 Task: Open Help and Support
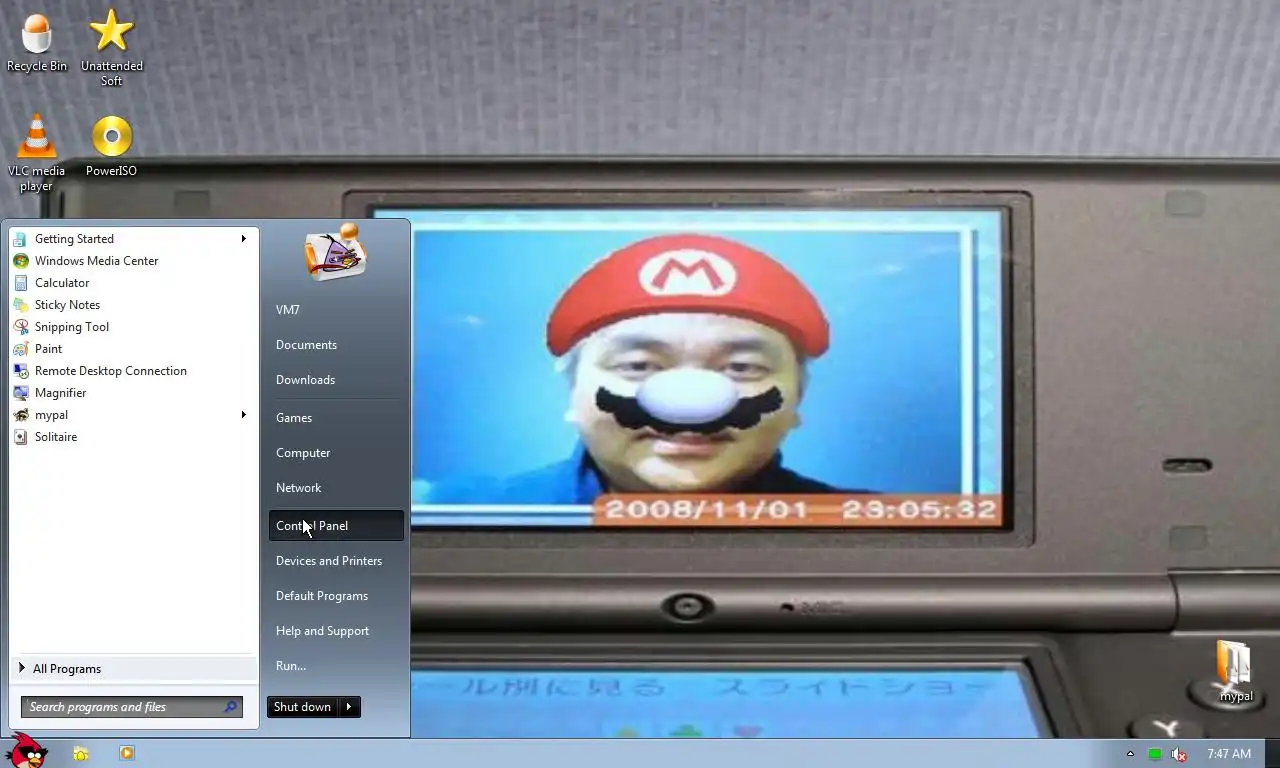335,631
